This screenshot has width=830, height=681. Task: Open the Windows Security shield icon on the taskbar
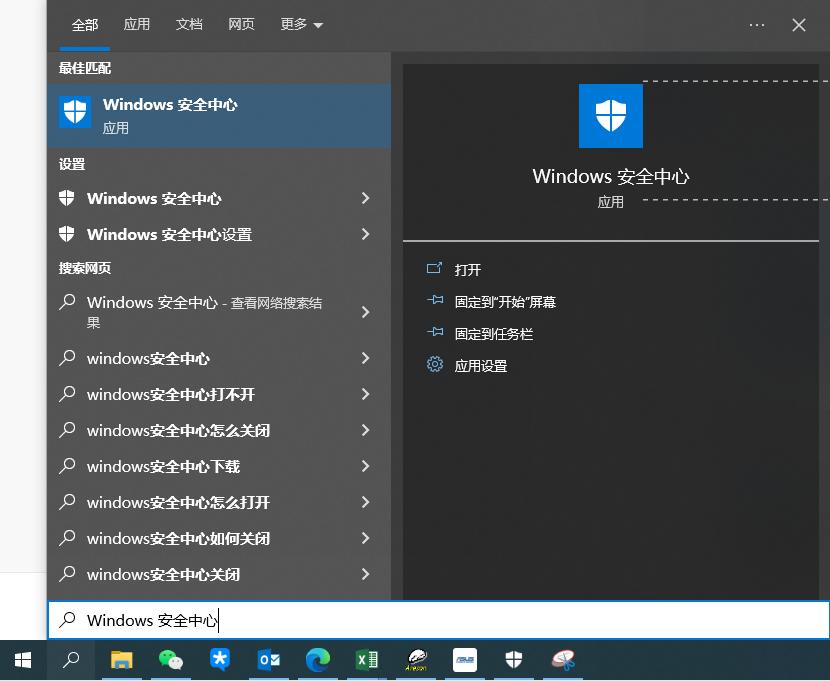tap(513, 660)
